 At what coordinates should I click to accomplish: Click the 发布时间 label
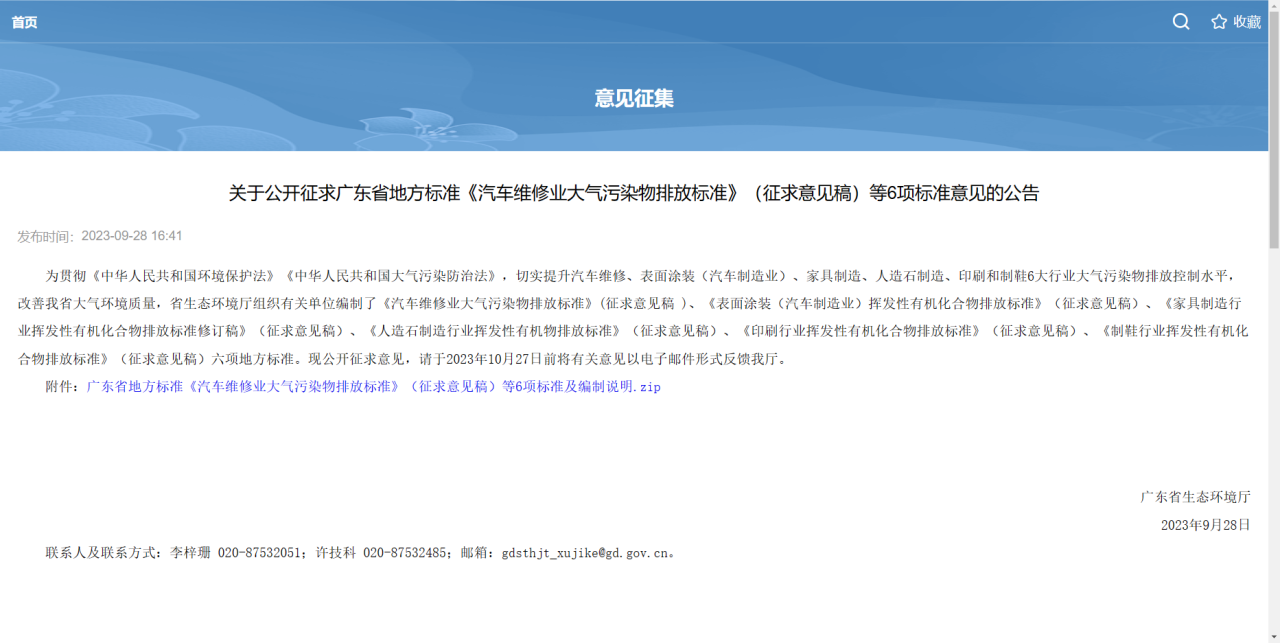[46, 236]
